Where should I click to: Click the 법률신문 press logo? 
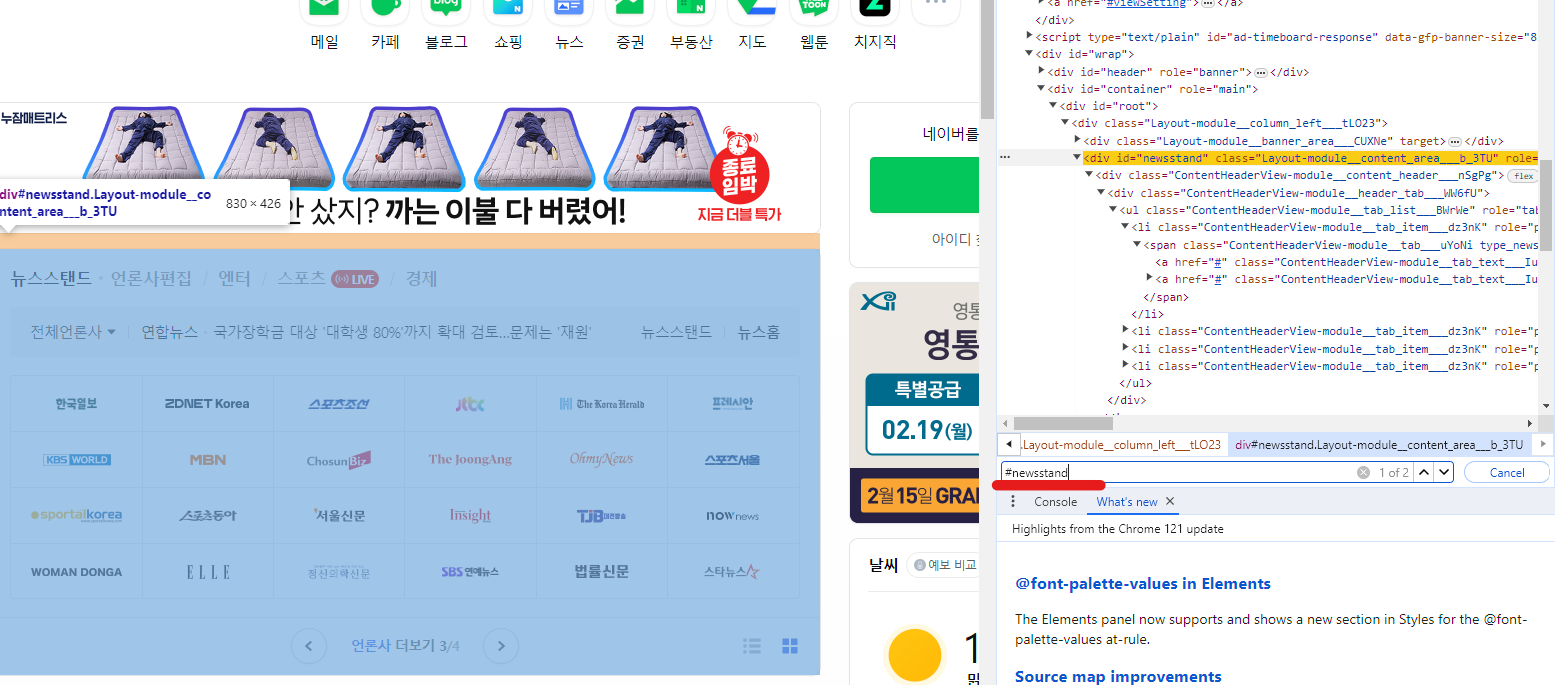click(602, 572)
